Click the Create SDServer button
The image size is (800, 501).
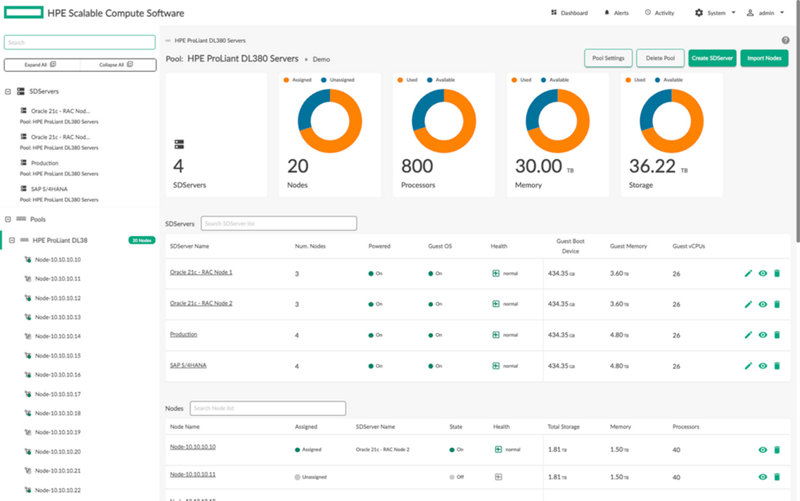click(712, 58)
